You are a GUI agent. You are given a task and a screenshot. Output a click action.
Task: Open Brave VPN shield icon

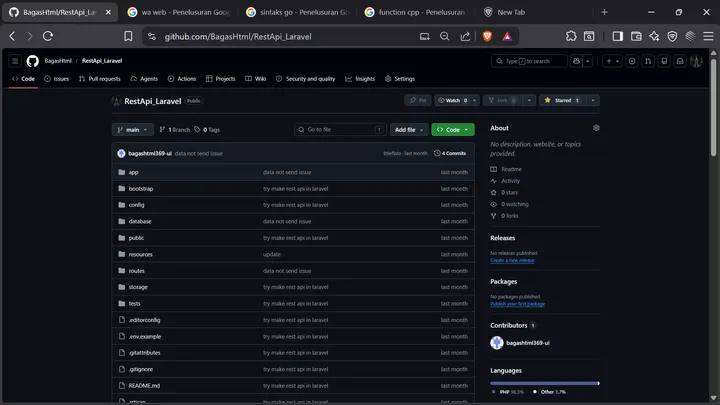[672, 36]
